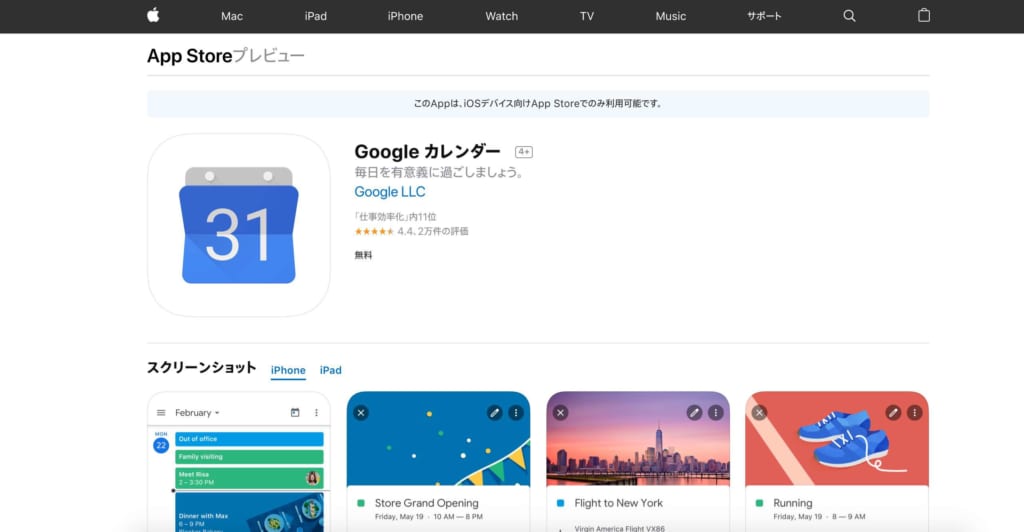Viewport: 1024px width, 532px height.
Task: Click the 4.4 rating count text
Action: [x=433, y=231]
